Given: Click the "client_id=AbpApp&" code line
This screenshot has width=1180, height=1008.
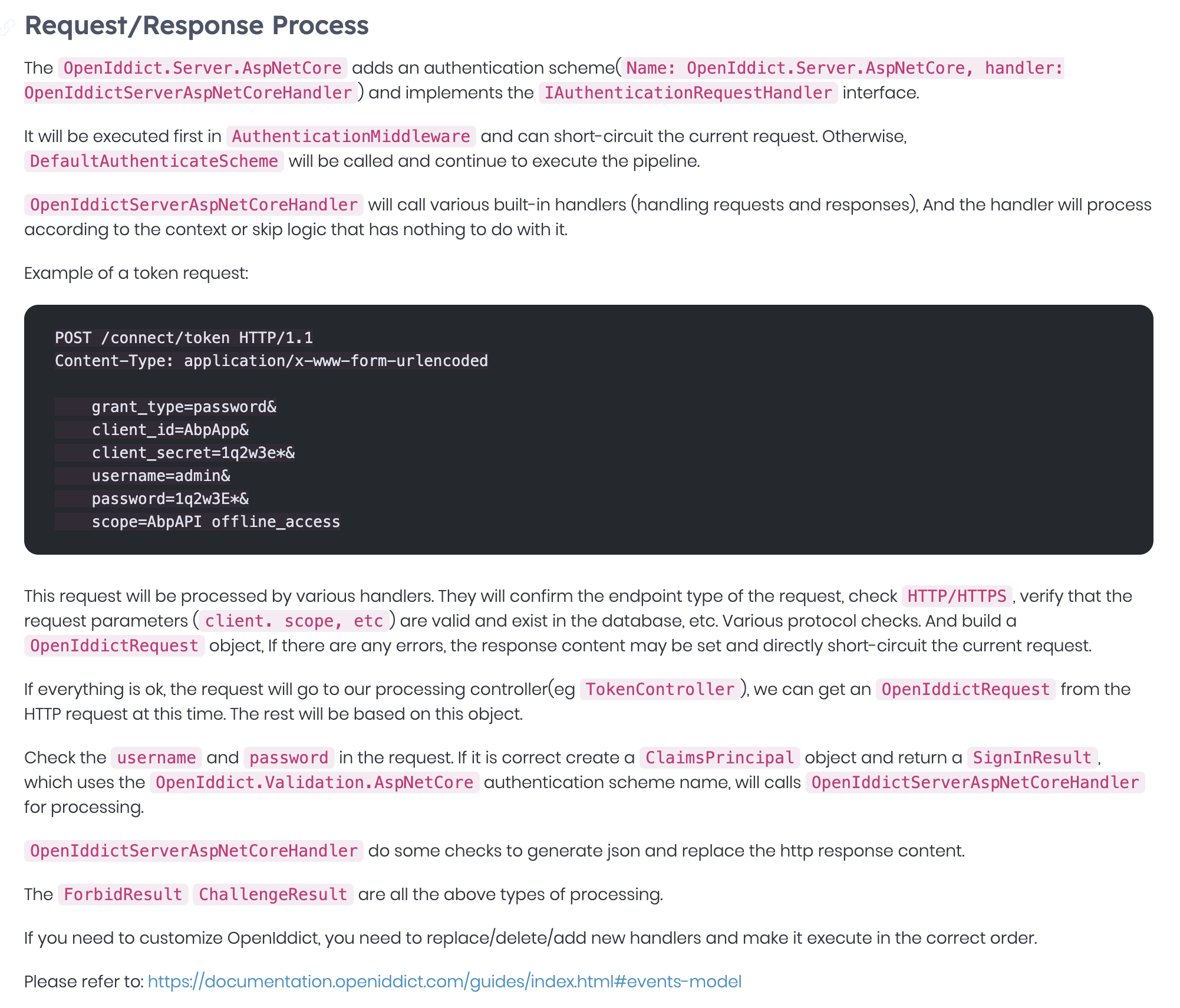Looking at the screenshot, I should pos(170,430).
